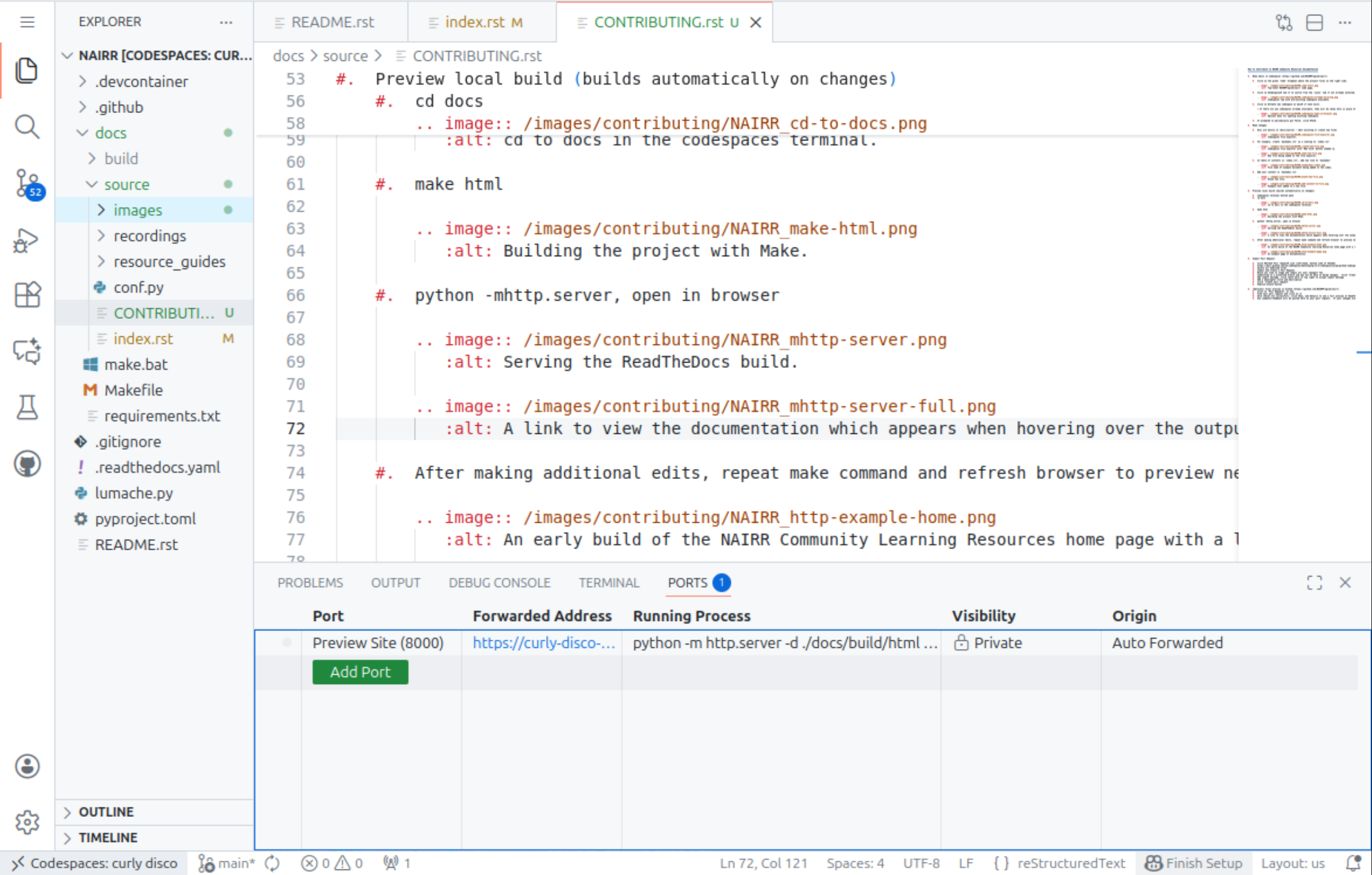Screen dimensions: 1372x875
Task: Expand the images folder
Action: [x=154, y=210]
